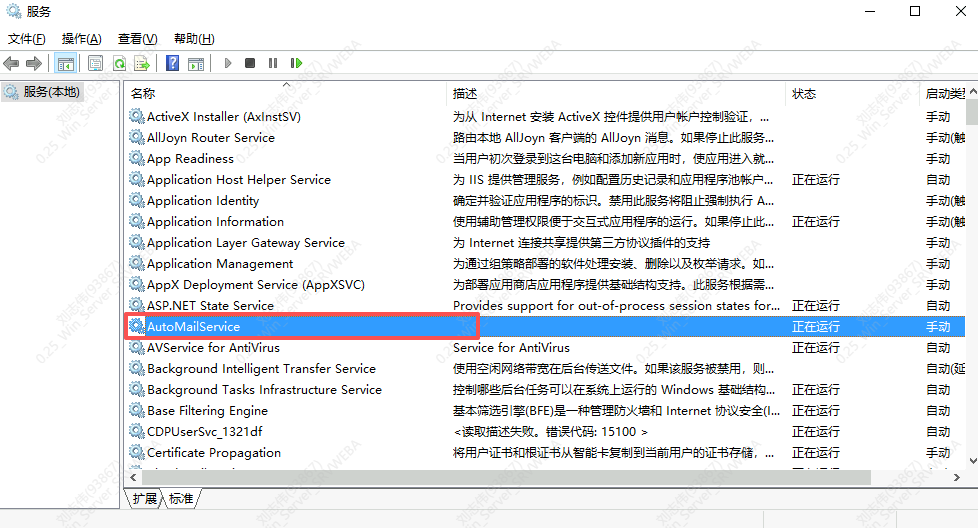978x528 pixels.
Task: Click the horizontal scrollbar right arrow
Action: (x=957, y=477)
